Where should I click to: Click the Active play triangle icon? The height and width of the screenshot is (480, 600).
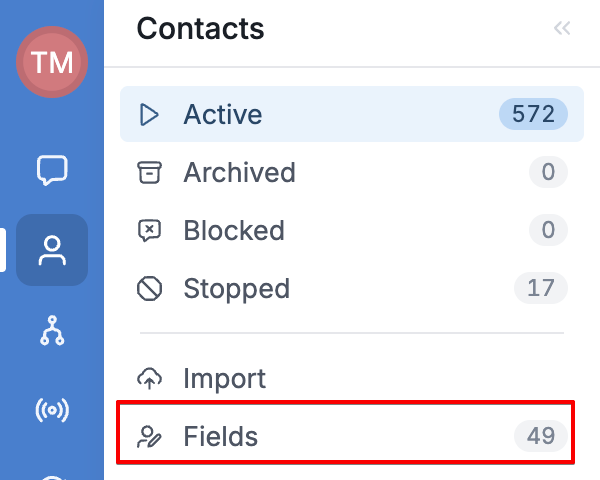click(x=149, y=114)
